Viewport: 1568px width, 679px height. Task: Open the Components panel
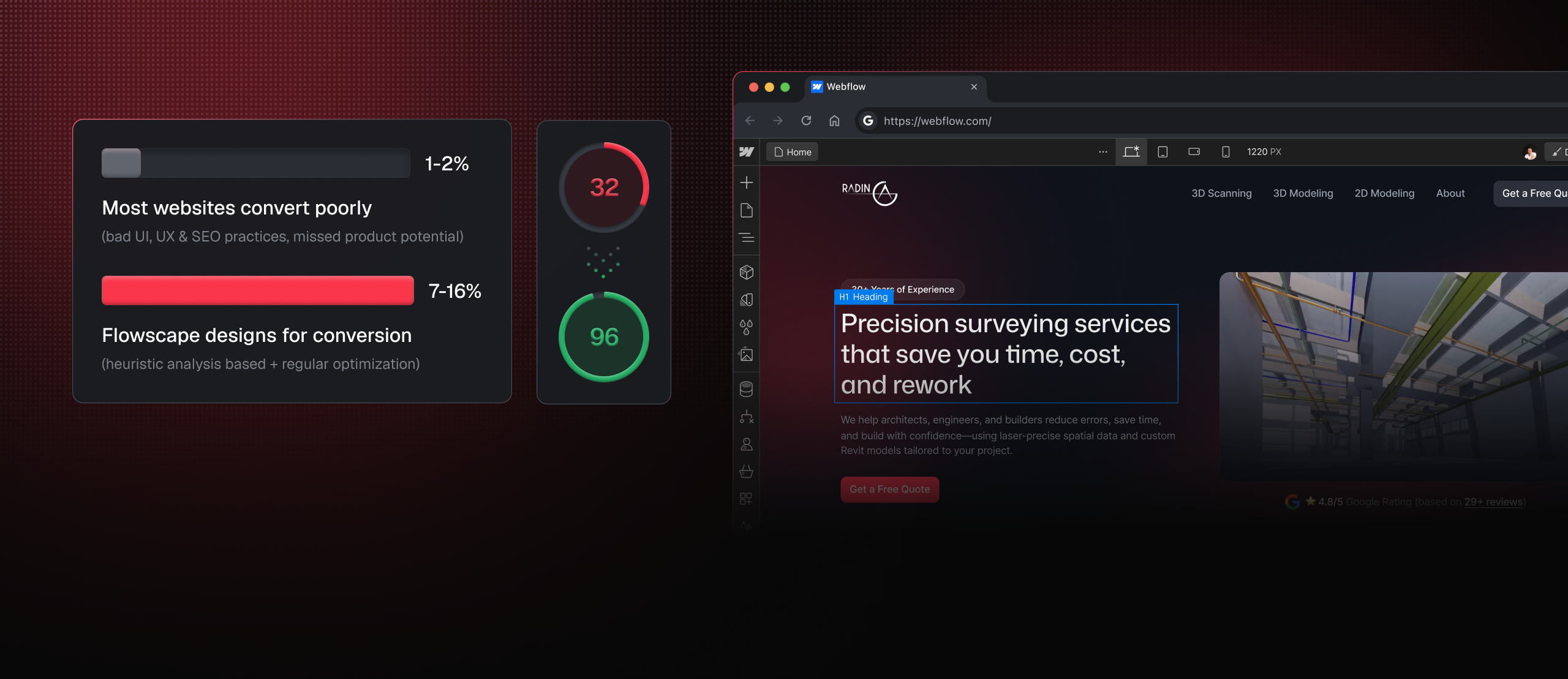point(747,271)
